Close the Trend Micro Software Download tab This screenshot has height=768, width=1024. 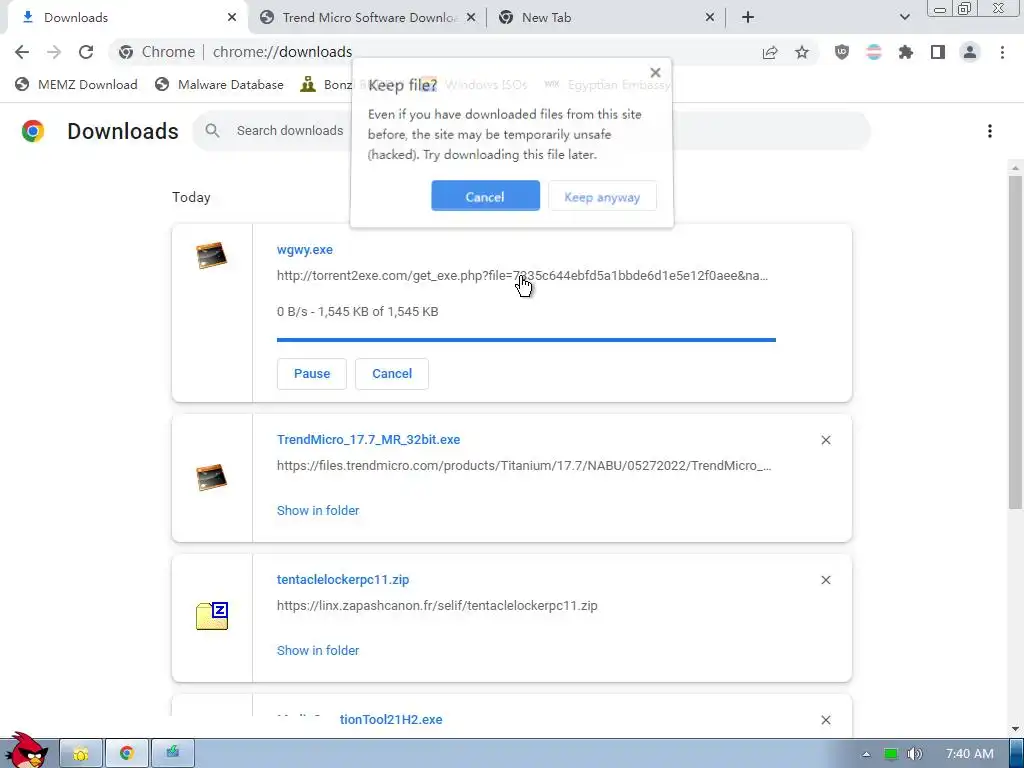click(472, 18)
